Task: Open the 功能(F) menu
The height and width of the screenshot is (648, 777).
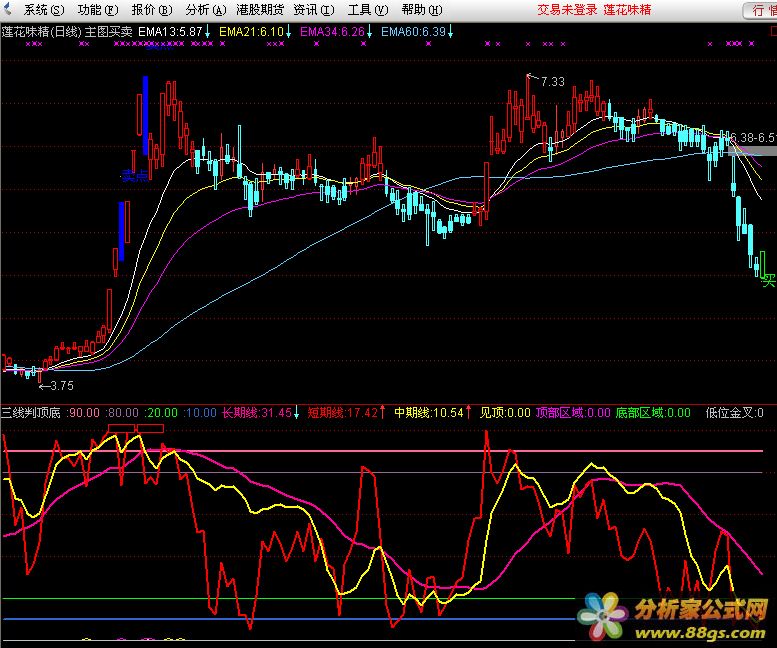Action: (x=97, y=10)
